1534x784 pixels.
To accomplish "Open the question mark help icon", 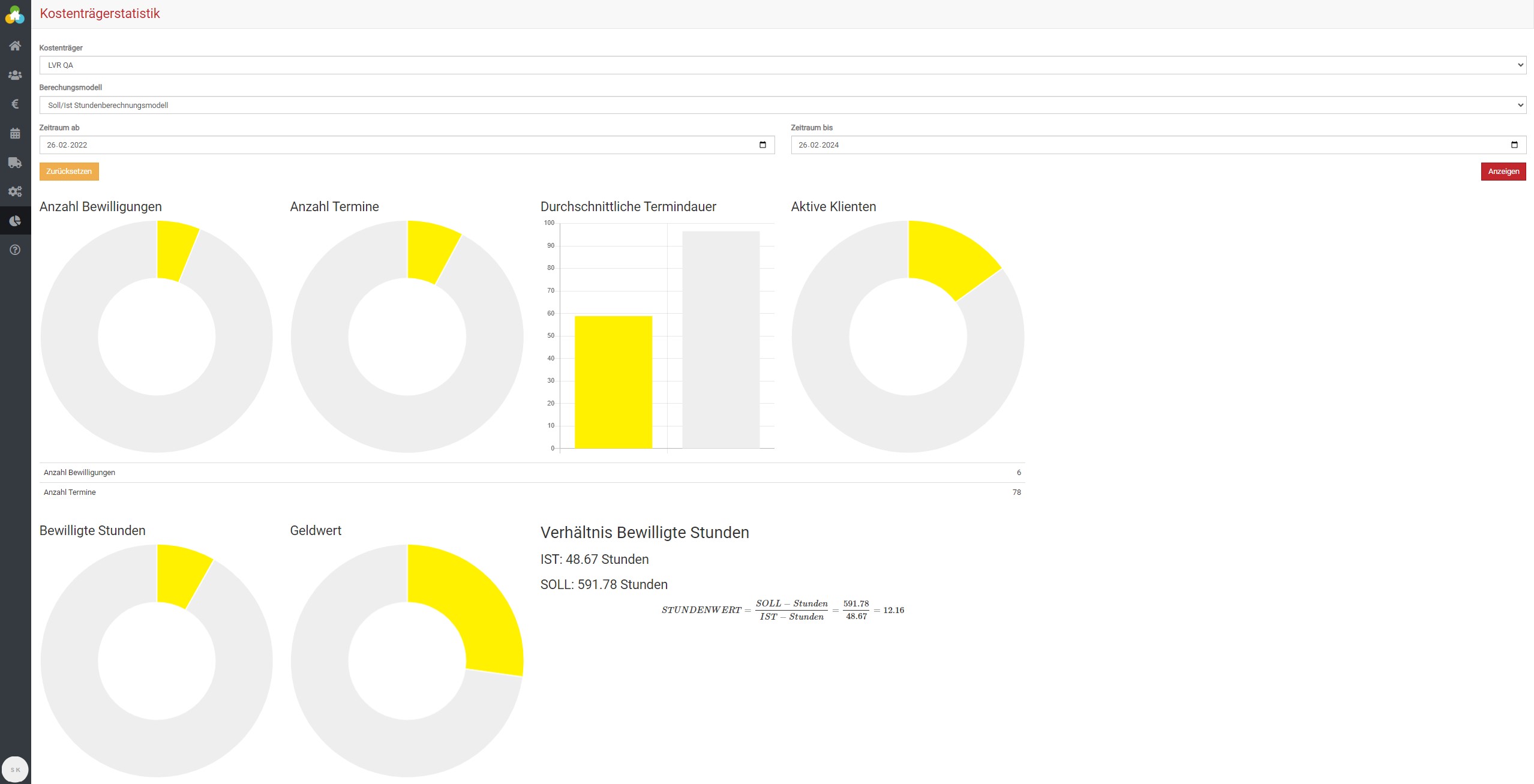I will tap(15, 250).
